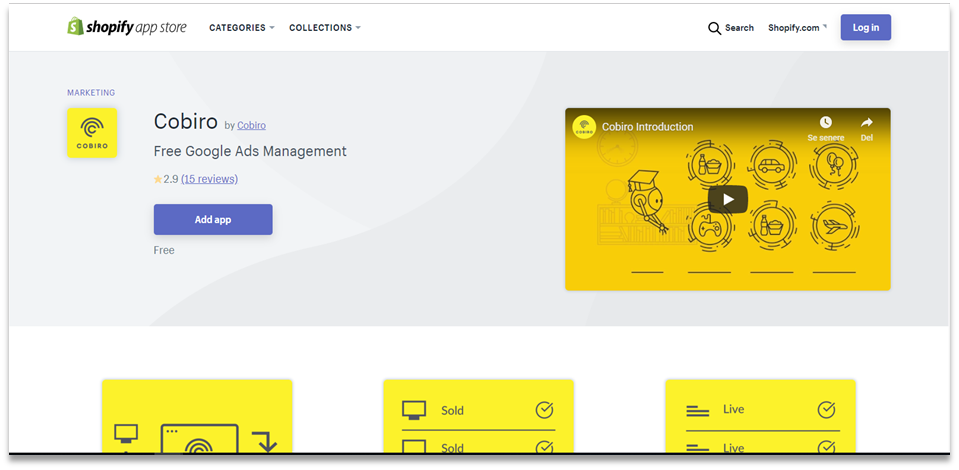Click the Search magnifier icon
The width and height of the screenshot is (959, 470).
[x=714, y=28]
